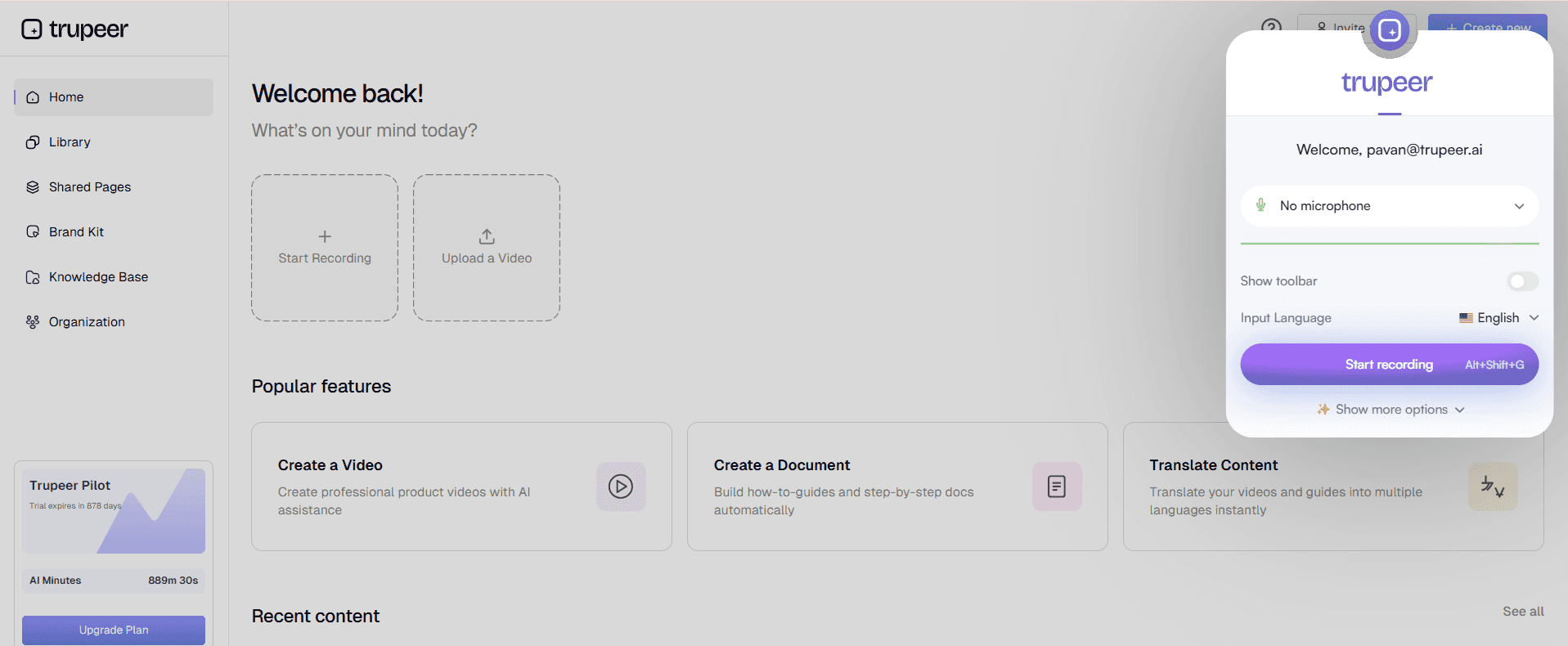Click the Upload a Video dashed card
The height and width of the screenshot is (646, 1568).
pos(487,248)
